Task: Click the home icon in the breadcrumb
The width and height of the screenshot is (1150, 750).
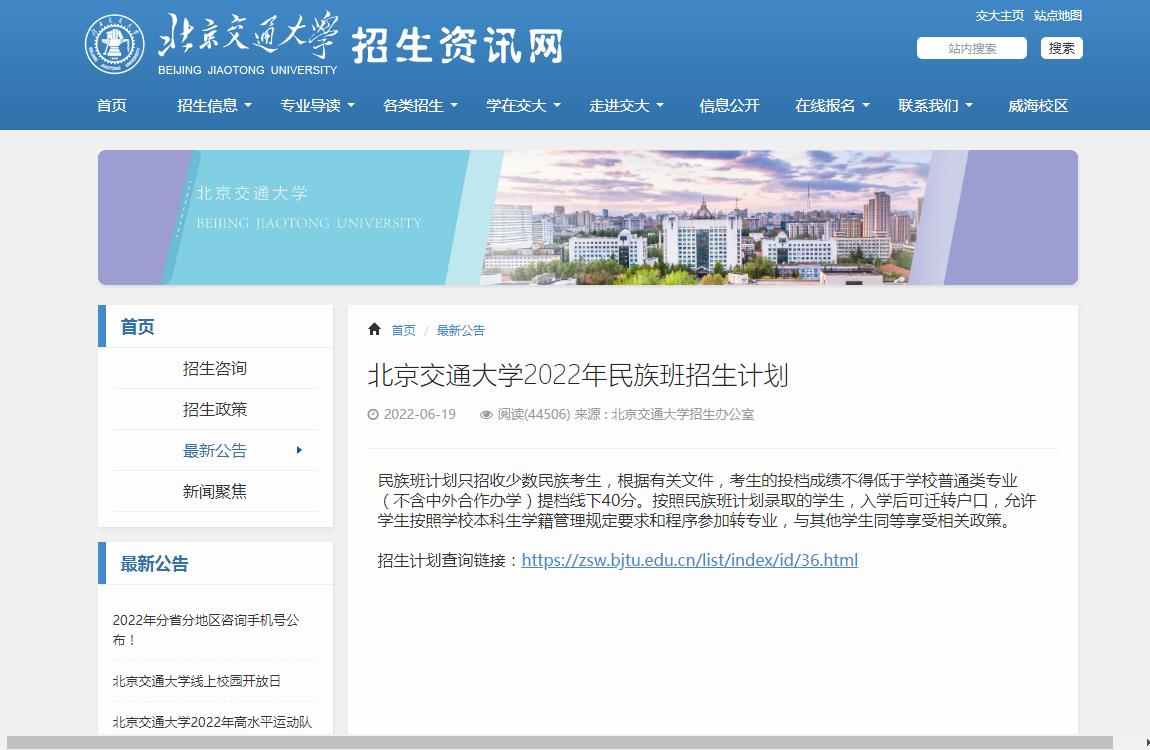Action: [374, 329]
